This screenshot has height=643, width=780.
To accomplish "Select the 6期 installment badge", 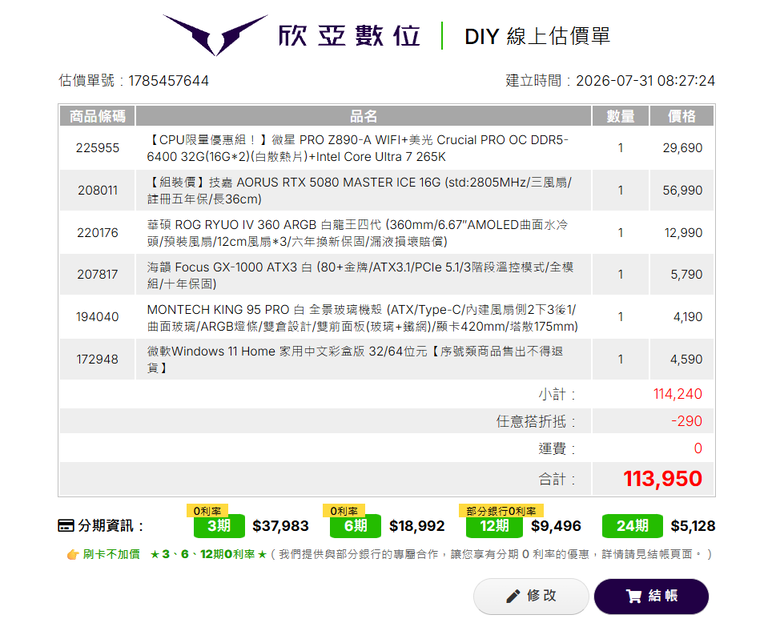I will (355, 526).
